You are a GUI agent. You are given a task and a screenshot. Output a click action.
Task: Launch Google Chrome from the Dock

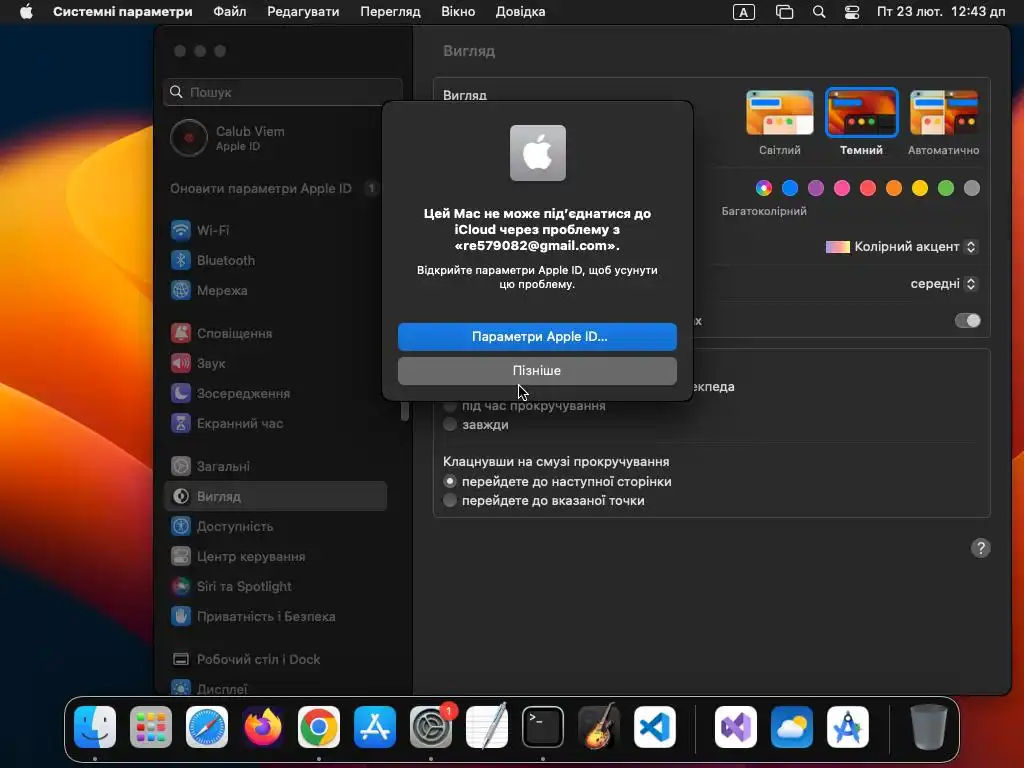[x=319, y=727]
